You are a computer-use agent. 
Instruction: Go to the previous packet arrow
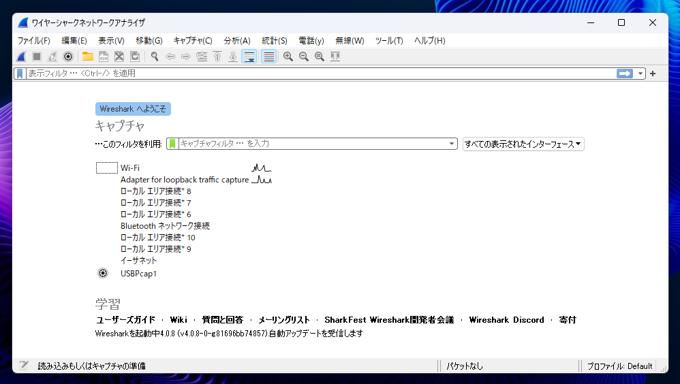click(170, 56)
